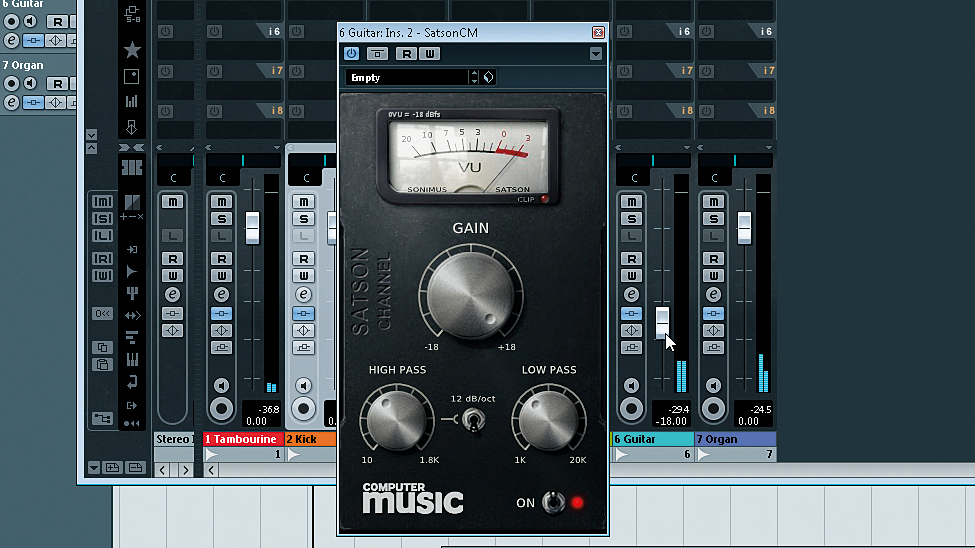Click the Organ channel volume fader handle
Viewport: 975px width, 548px height.
pyautogui.click(x=744, y=228)
